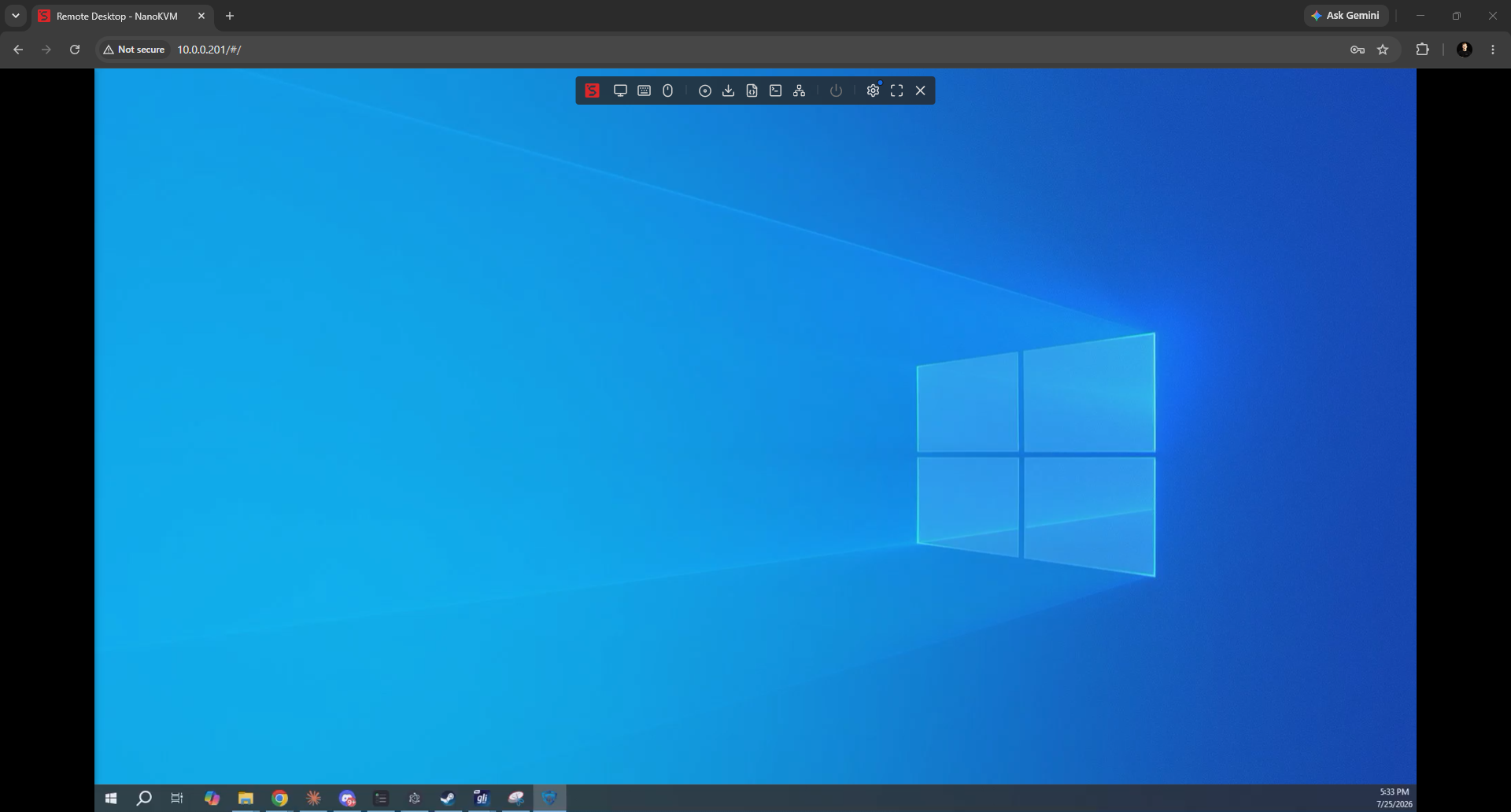Open the saved passwords key icon

point(1358,50)
